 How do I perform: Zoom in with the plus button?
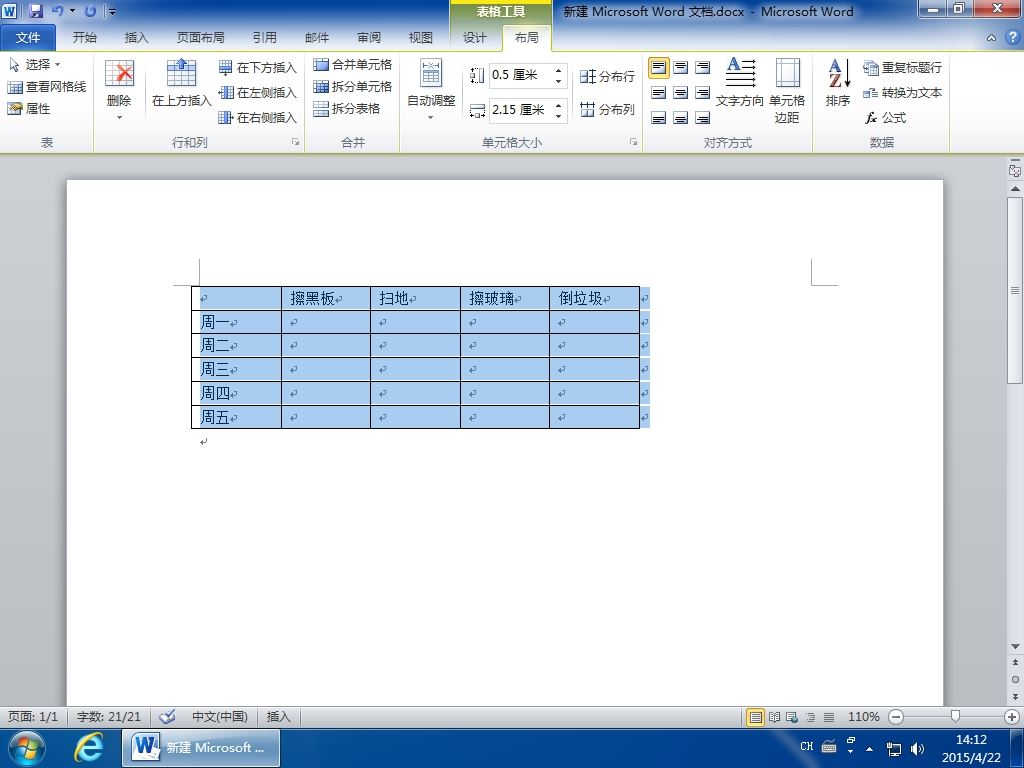(1012, 717)
